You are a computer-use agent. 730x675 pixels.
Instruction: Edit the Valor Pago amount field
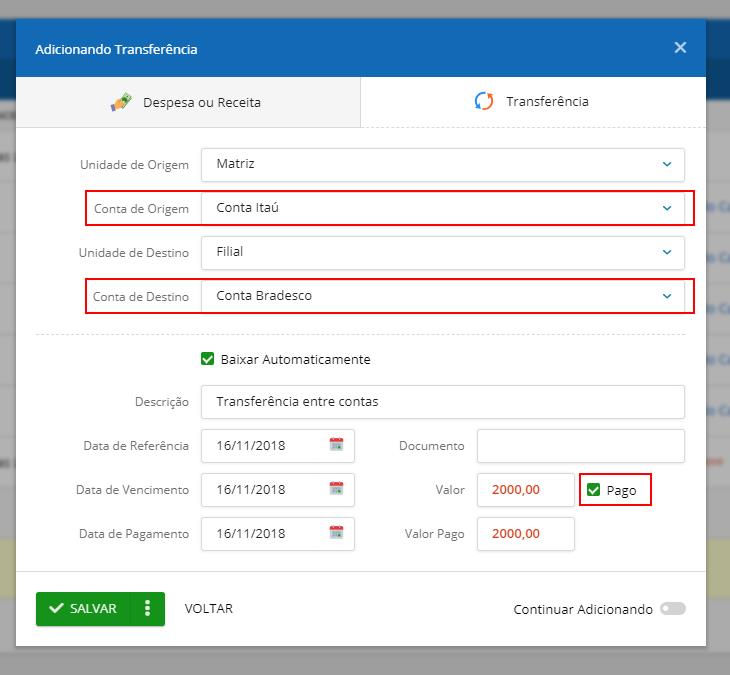click(x=526, y=534)
